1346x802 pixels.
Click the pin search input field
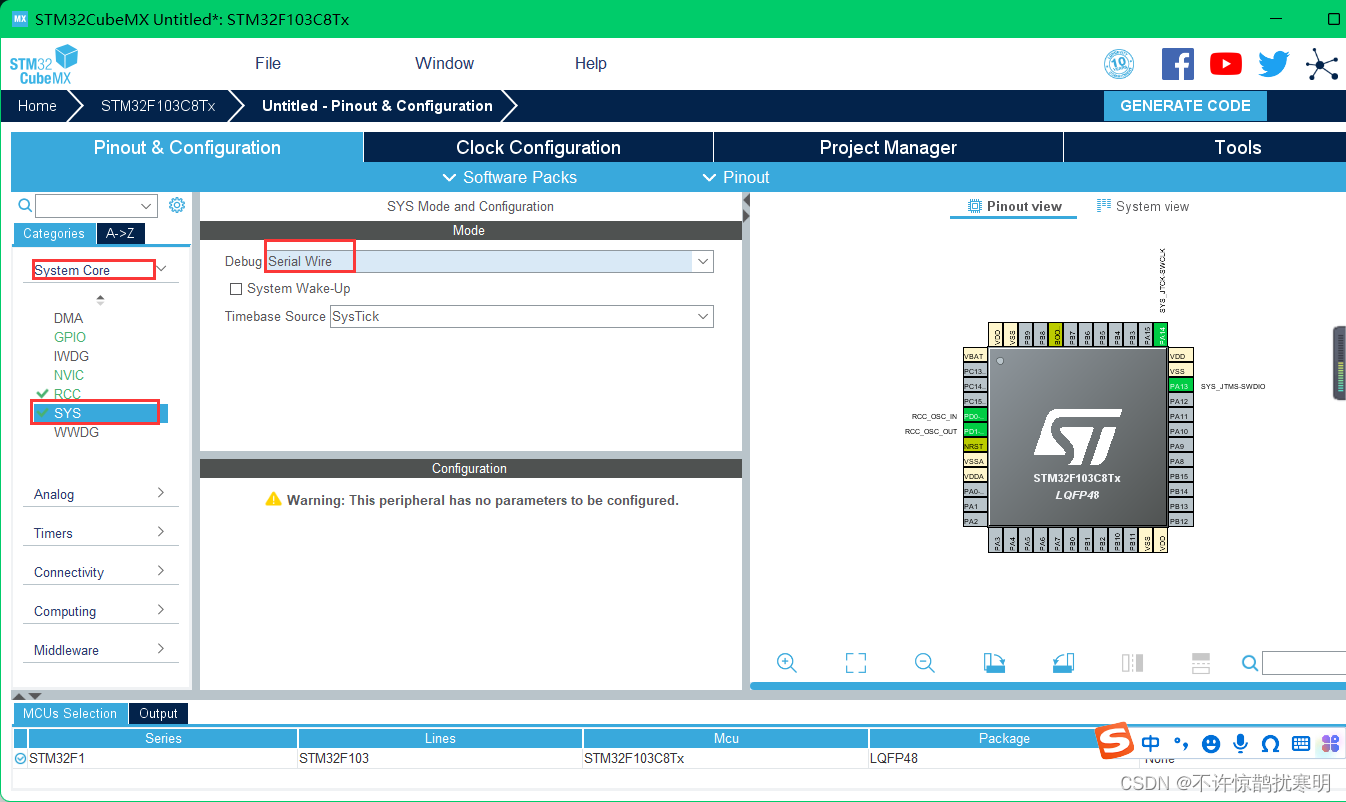point(1304,663)
